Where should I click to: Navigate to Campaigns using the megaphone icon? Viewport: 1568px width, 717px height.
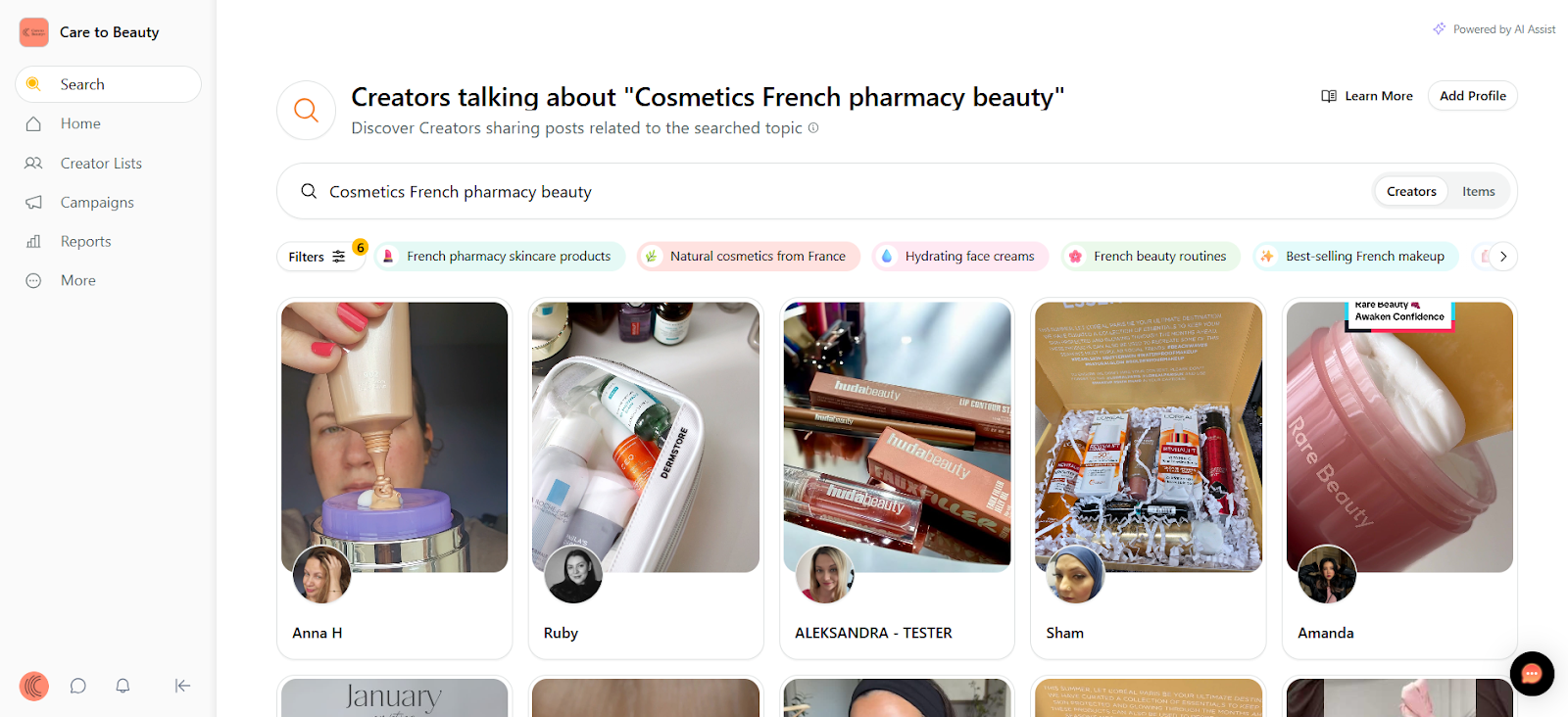coord(95,202)
